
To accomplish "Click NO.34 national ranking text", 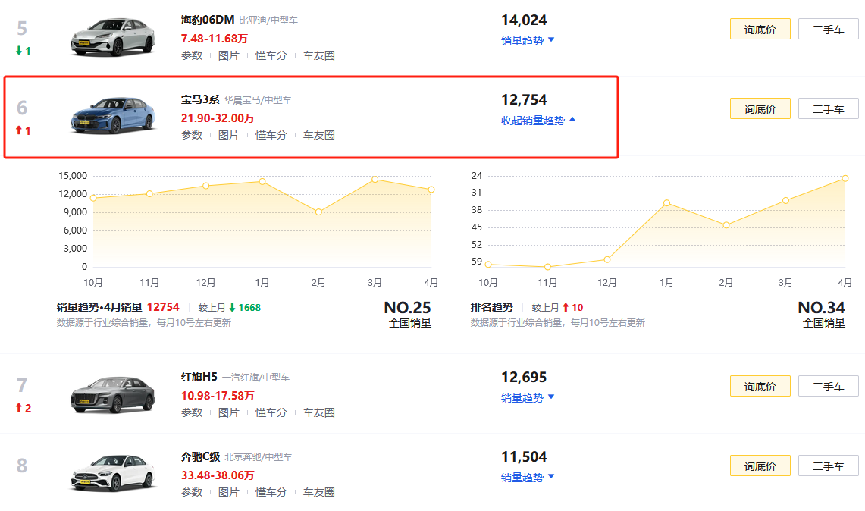I will click(821, 307).
